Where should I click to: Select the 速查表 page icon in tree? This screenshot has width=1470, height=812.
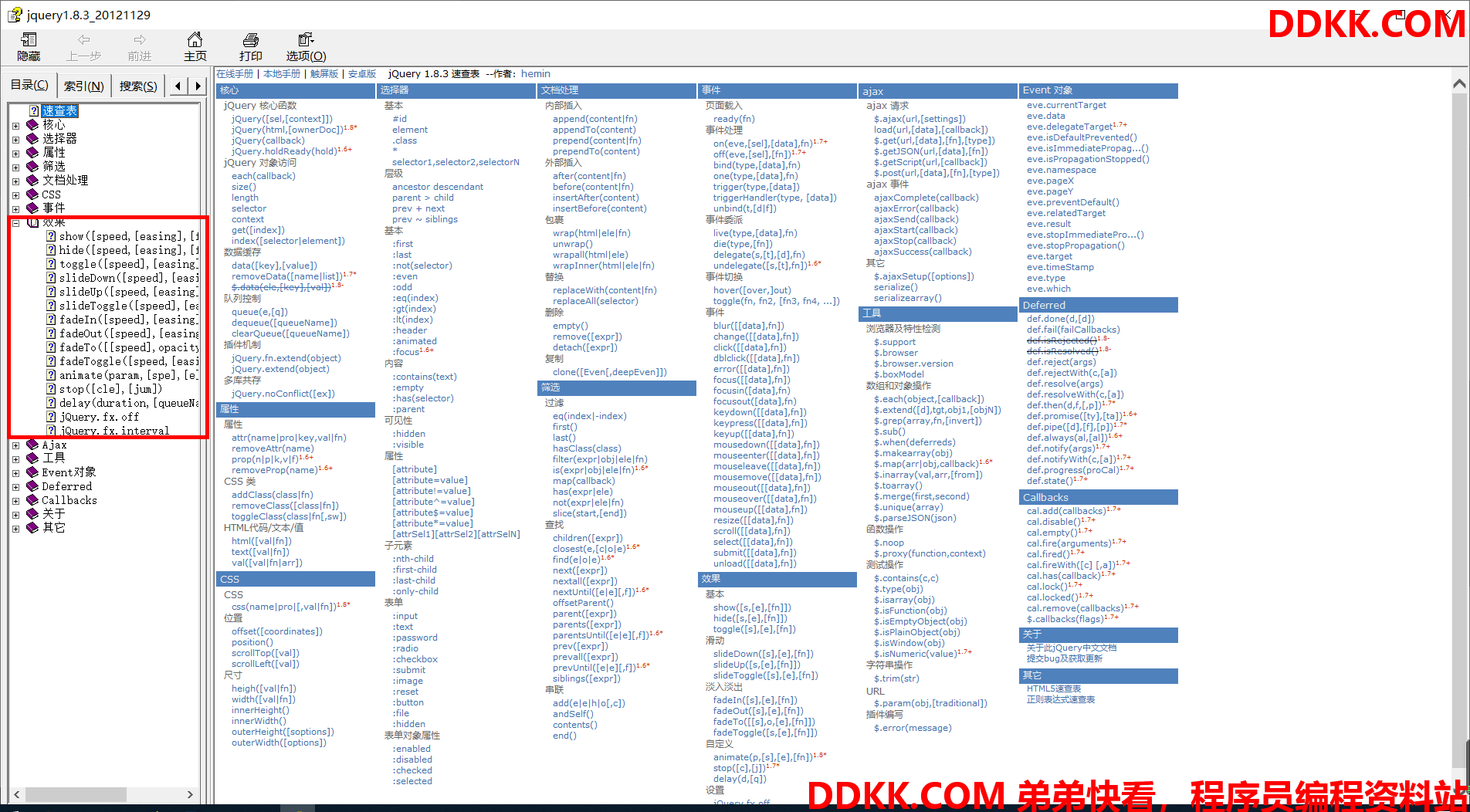[x=34, y=111]
